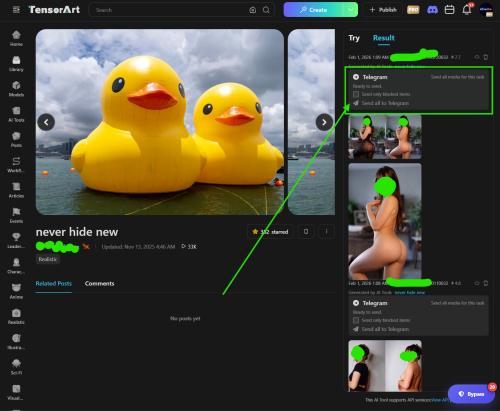The width and height of the screenshot is (500, 411).
Task: Open the Sci-Fi category in the sidebar
Action: (16, 367)
